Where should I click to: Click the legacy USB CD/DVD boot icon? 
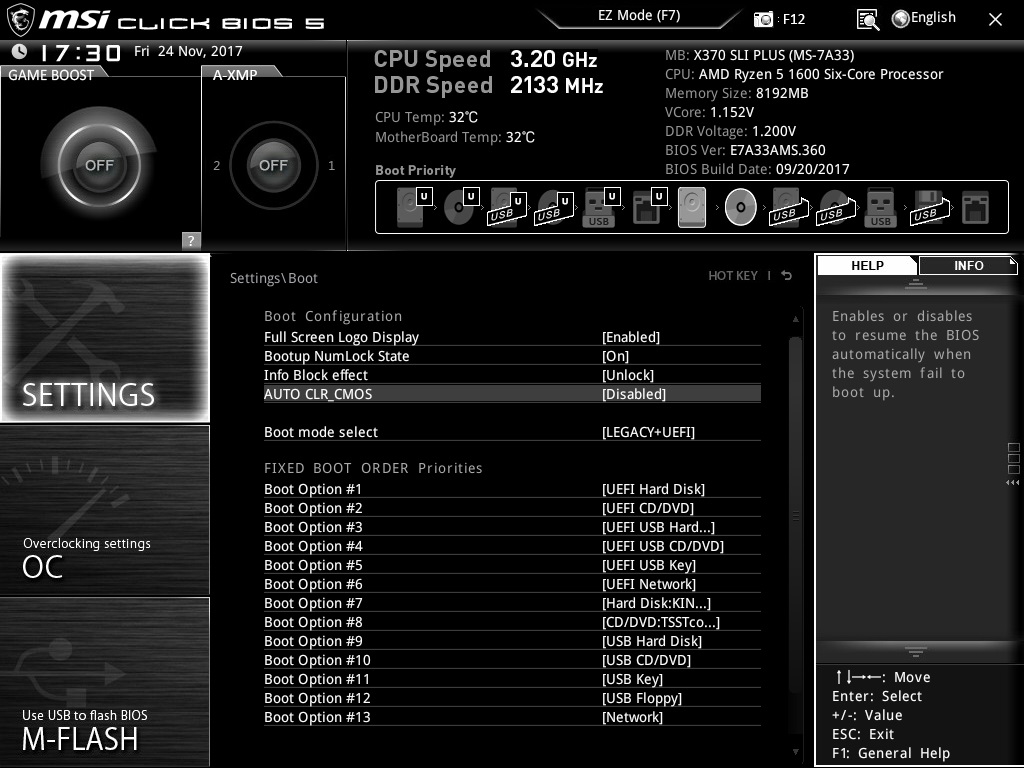point(836,208)
